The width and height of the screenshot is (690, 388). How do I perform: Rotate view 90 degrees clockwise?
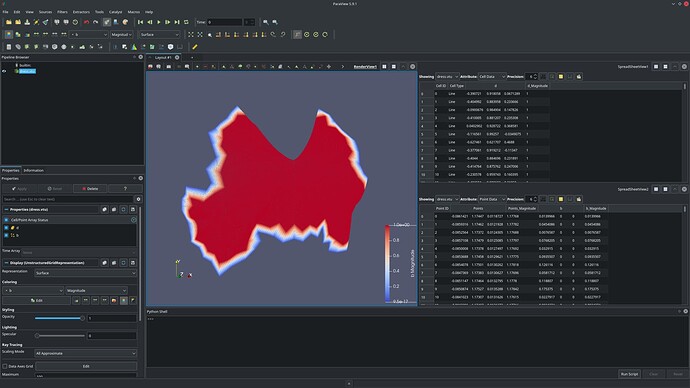point(273,34)
